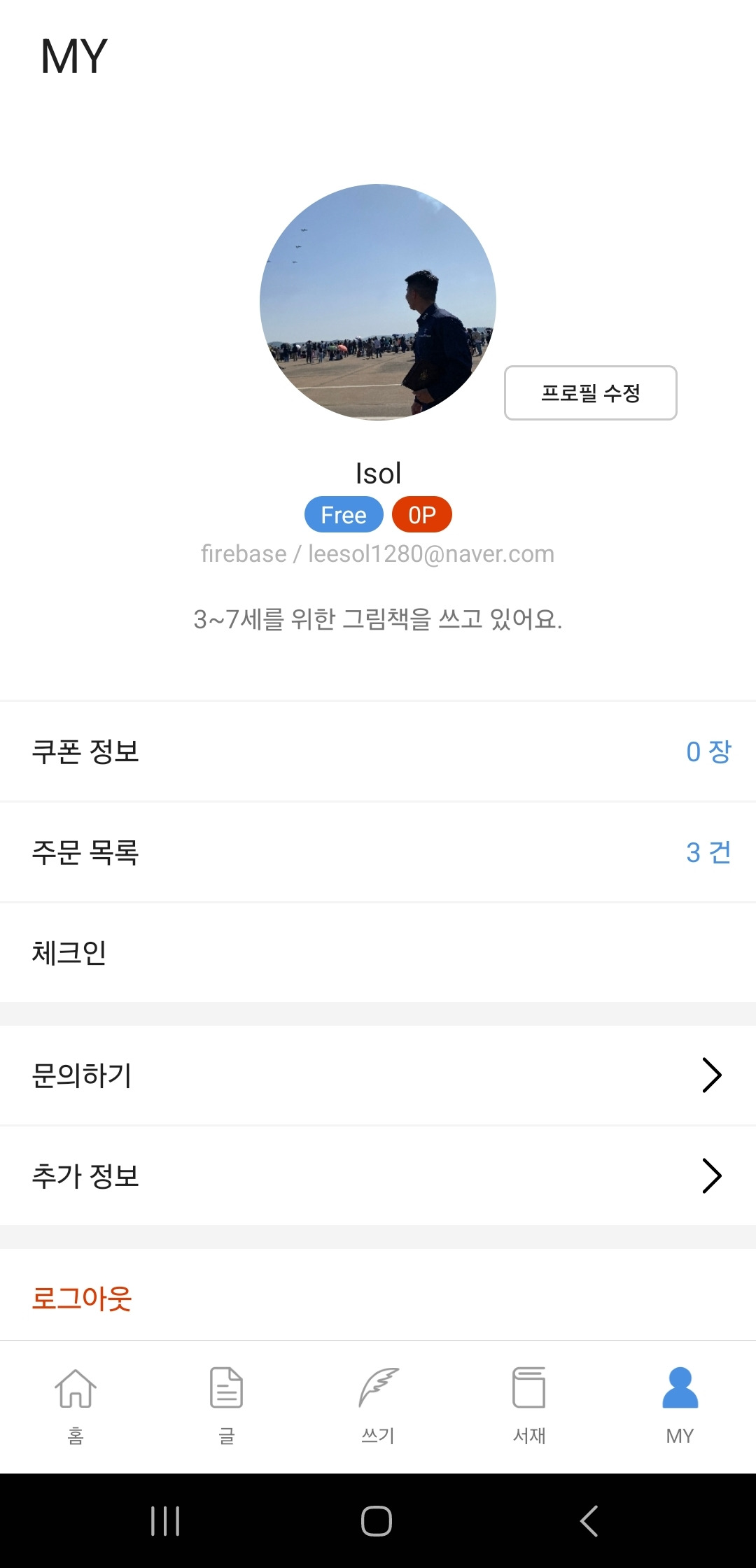This screenshot has height=1568, width=756.
Task: Open the 서재 bookshelf icon
Action: point(529,1388)
